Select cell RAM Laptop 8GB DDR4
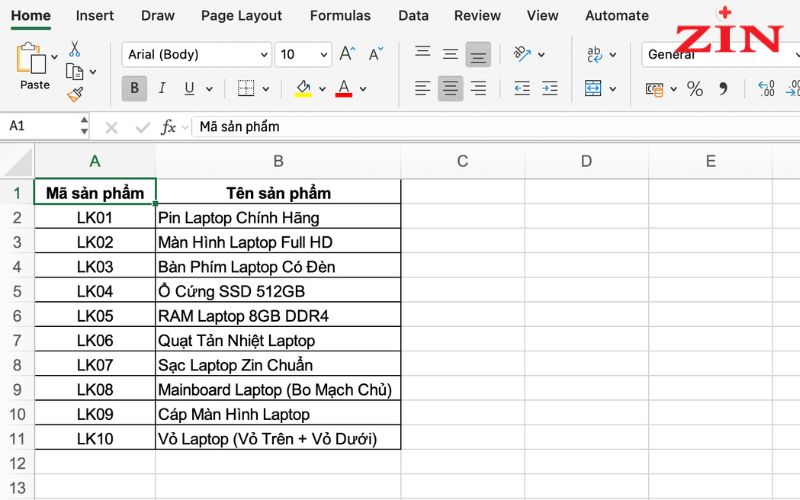 [278, 316]
